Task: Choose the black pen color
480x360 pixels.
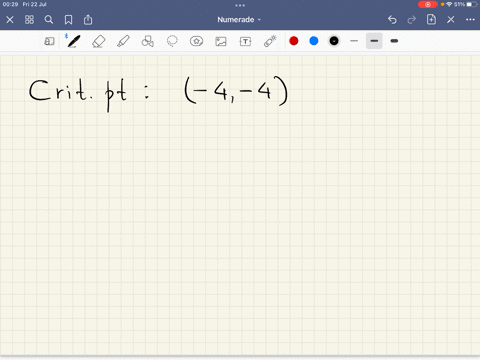Action: tap(334, 41)
